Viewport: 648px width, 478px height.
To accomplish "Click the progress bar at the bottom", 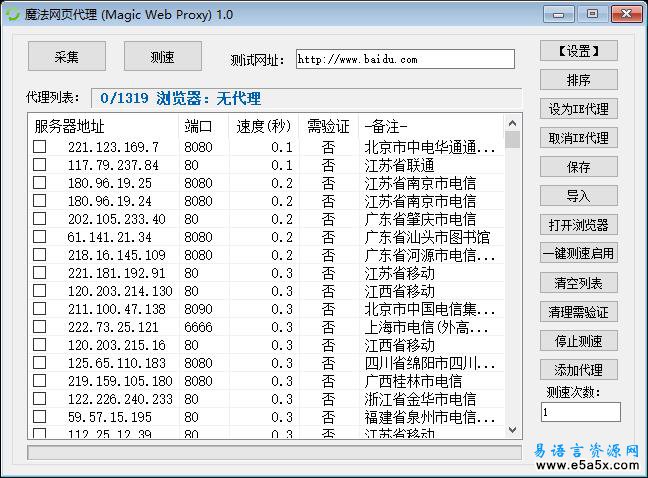I will pyautogui.click(x=274, y=452).
